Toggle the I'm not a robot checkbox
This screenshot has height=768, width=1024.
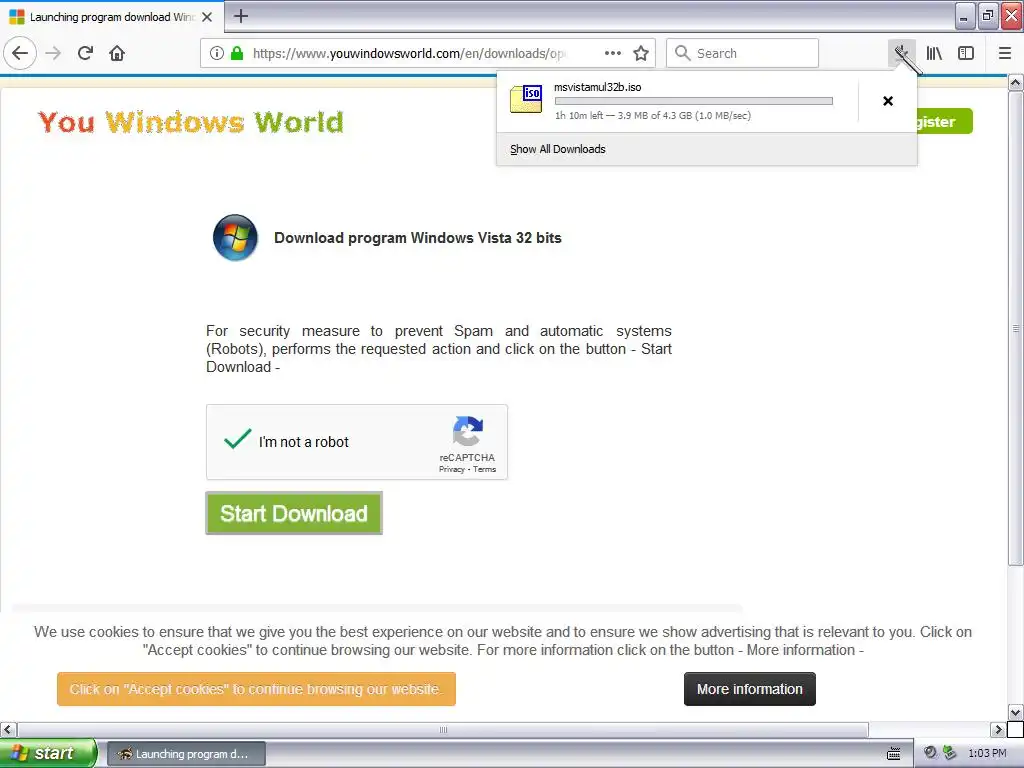click(238, 439)
